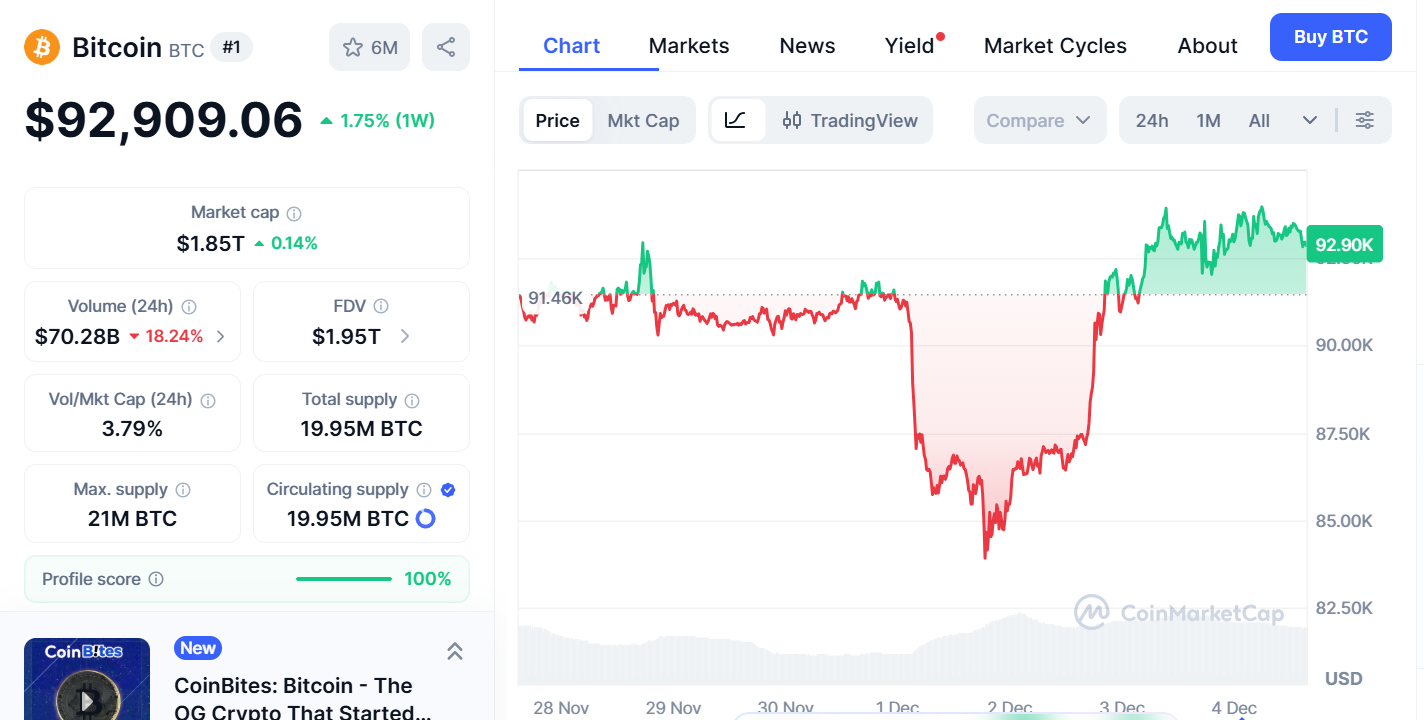Click the Profile score progress bar
1424x720 pixels.
[344, 579]
